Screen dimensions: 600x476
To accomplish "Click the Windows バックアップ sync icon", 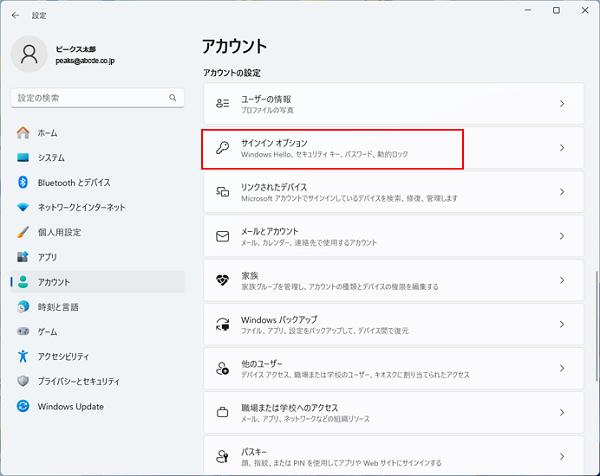I will [x=223, y=325].
